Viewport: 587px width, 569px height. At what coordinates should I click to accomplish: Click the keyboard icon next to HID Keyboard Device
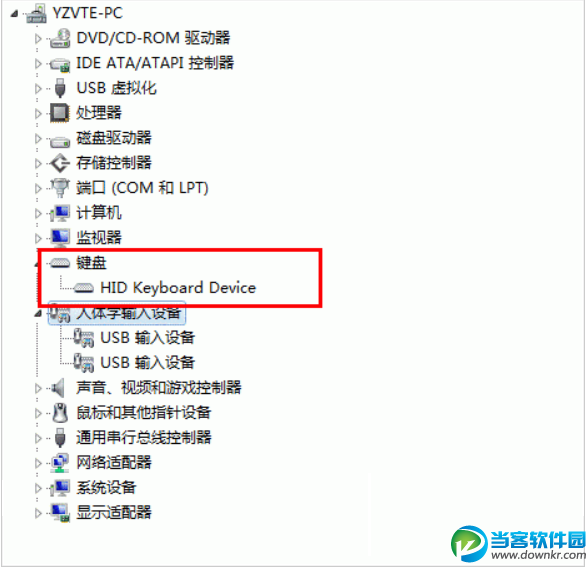tap(83, 288)
